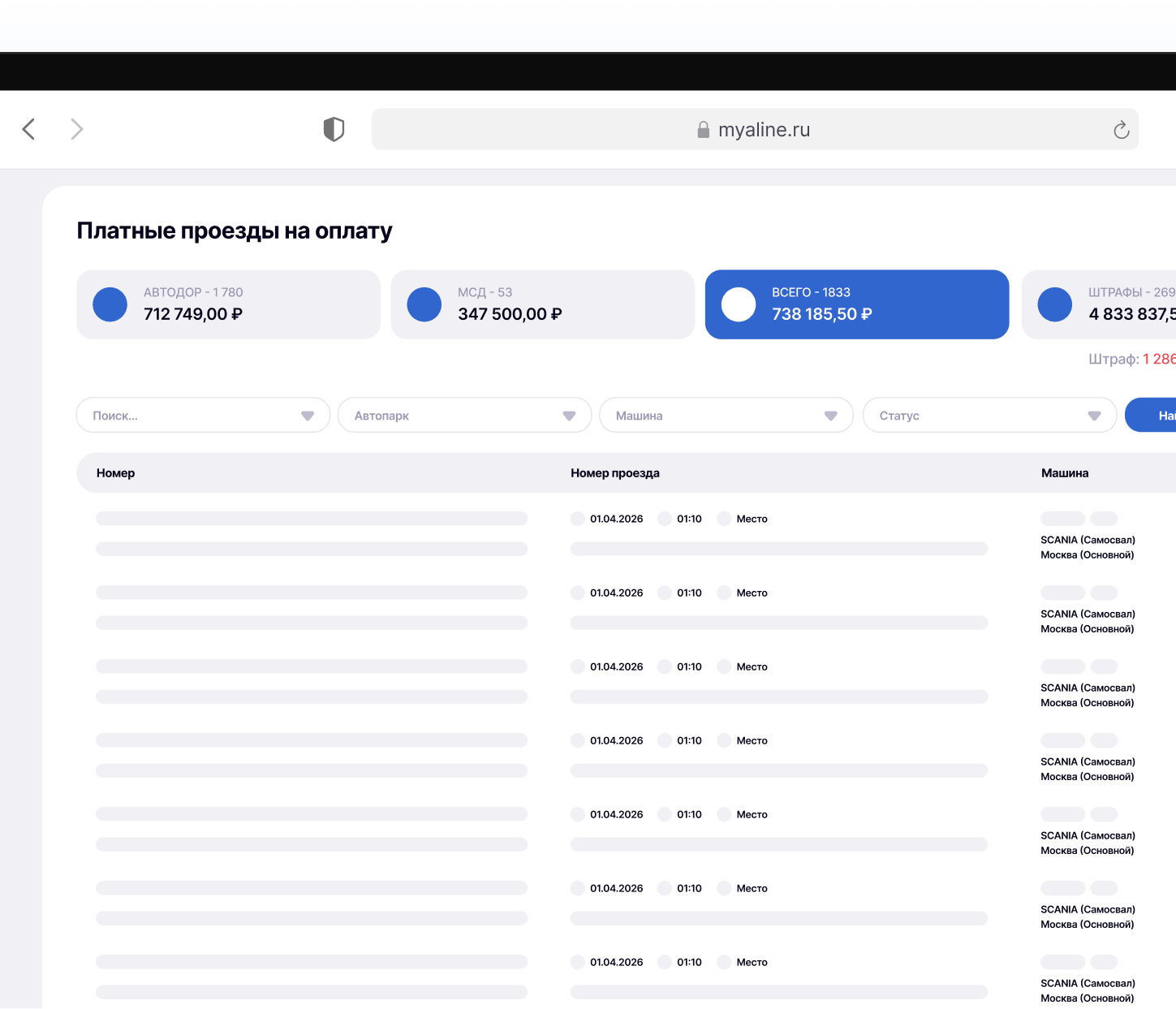
Task: Click the Машина column header
Action: tap(1065, 472)
